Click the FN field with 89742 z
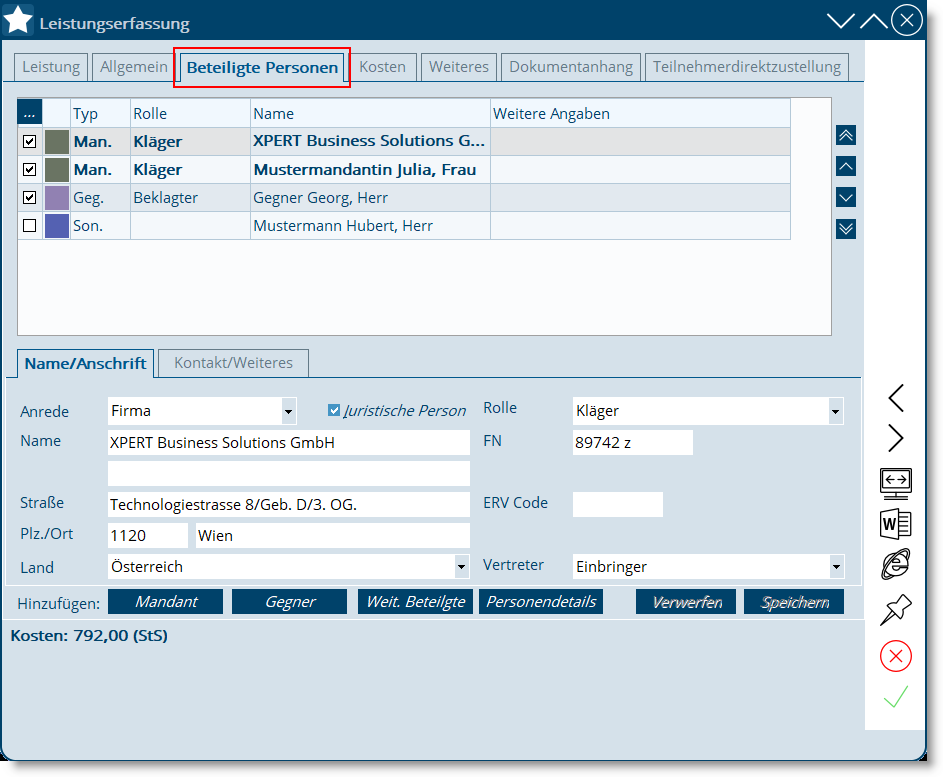This screenshot has width=943, height=777. coord(633,443)
